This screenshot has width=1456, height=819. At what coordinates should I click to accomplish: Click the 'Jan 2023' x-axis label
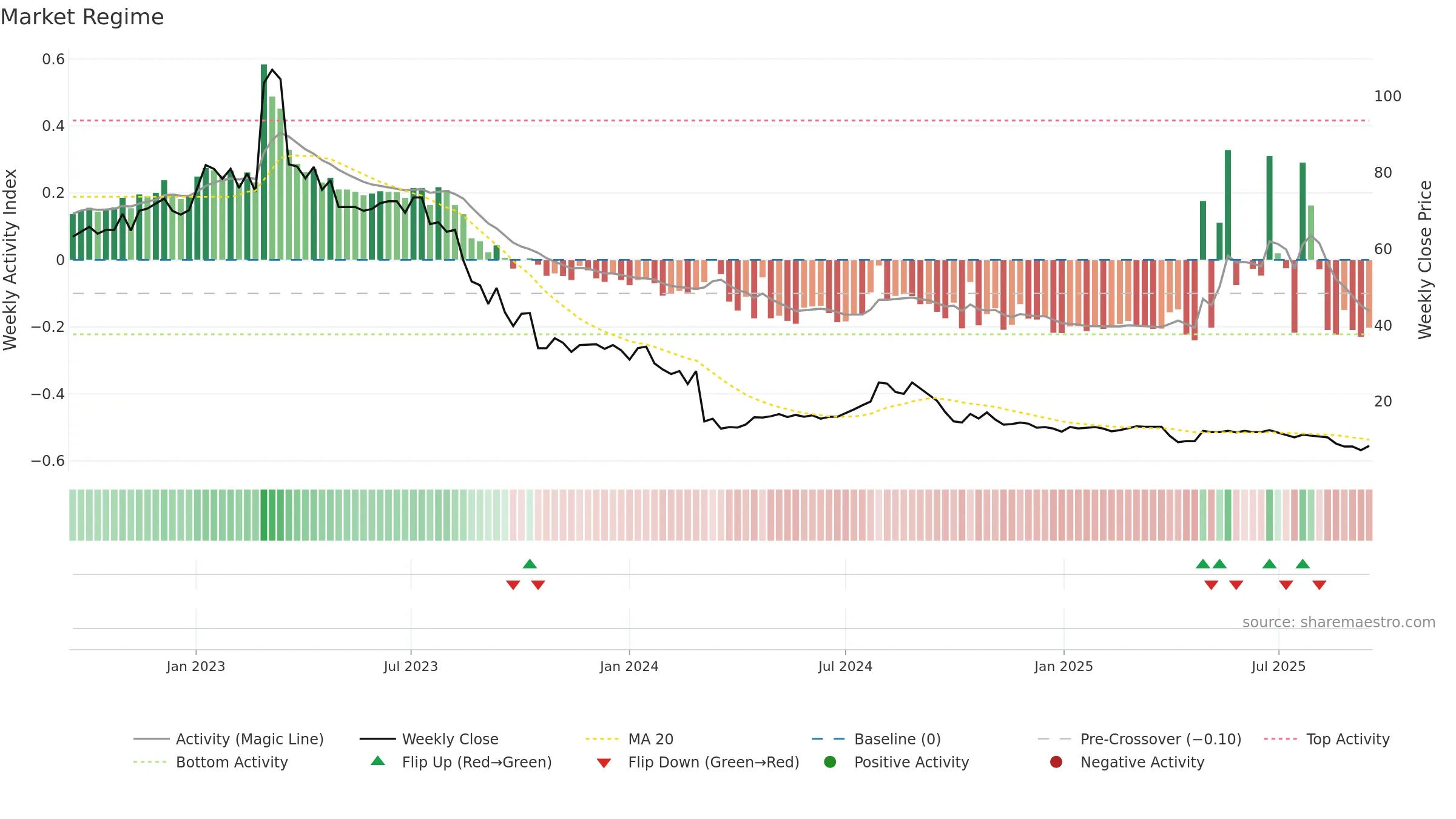pyautogui.click(x=195, y=666)
